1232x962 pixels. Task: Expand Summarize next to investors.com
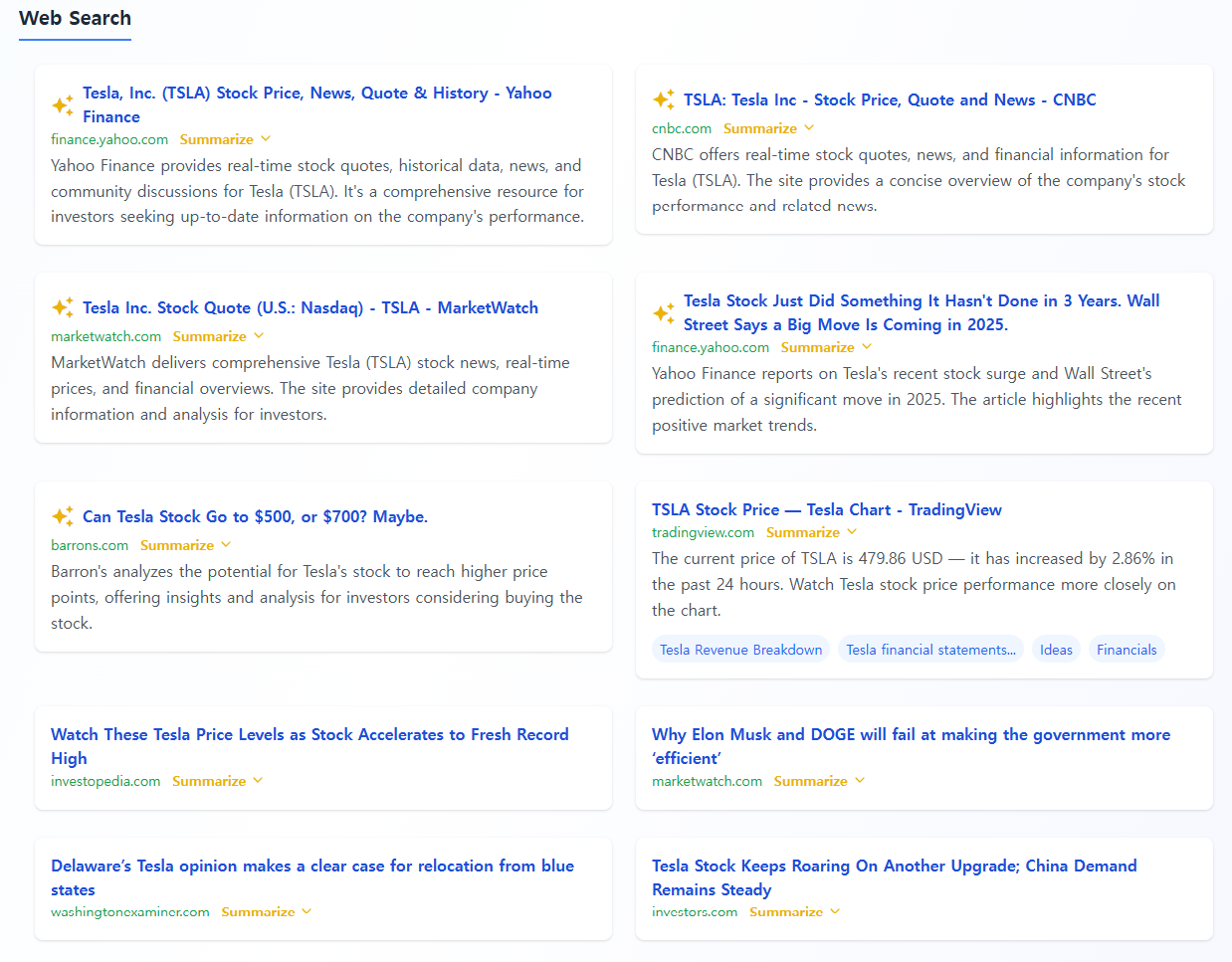(x=794, y=911)
